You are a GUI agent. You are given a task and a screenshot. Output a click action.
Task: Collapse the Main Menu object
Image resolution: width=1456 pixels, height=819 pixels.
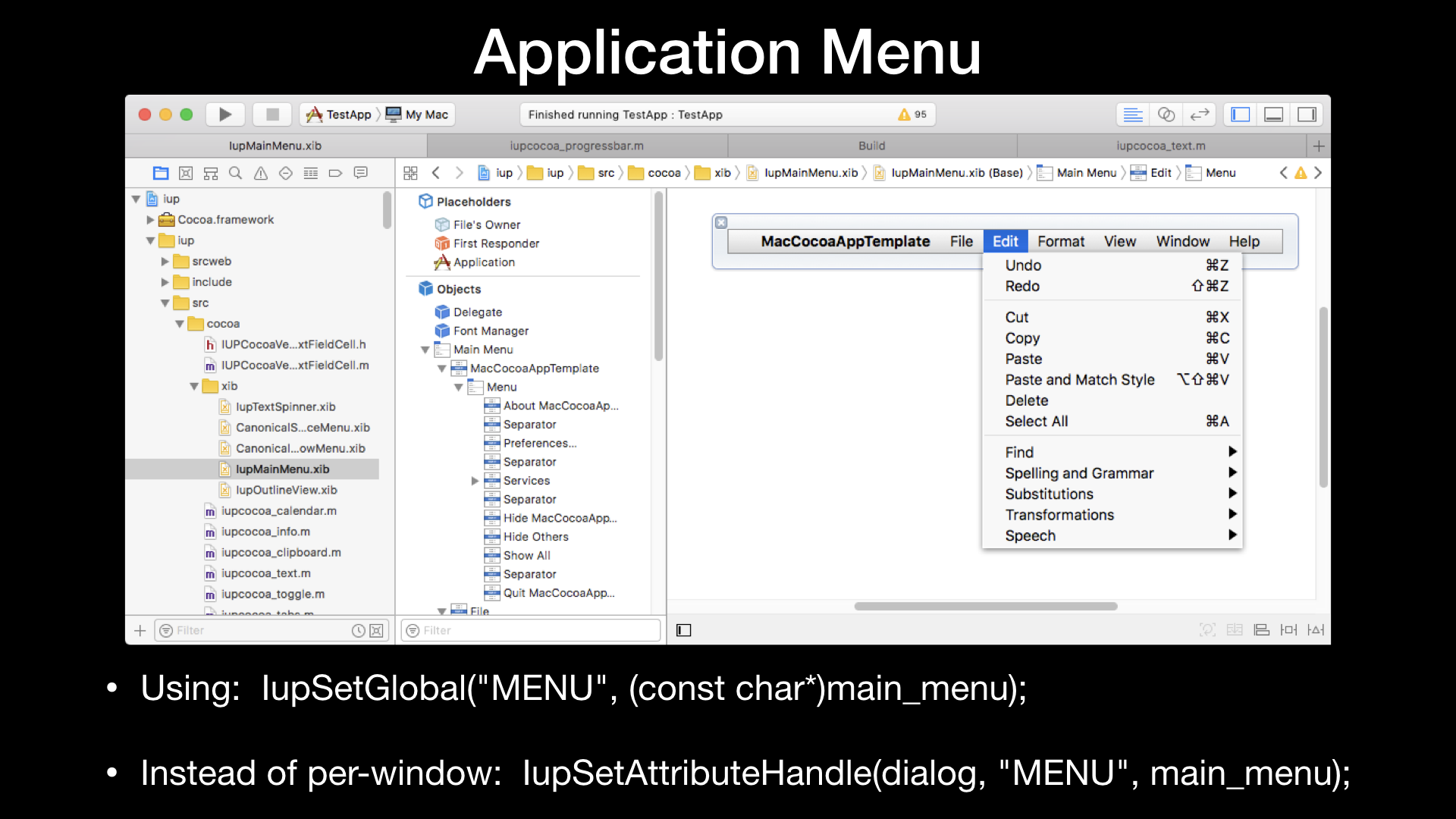click(425, 350)
